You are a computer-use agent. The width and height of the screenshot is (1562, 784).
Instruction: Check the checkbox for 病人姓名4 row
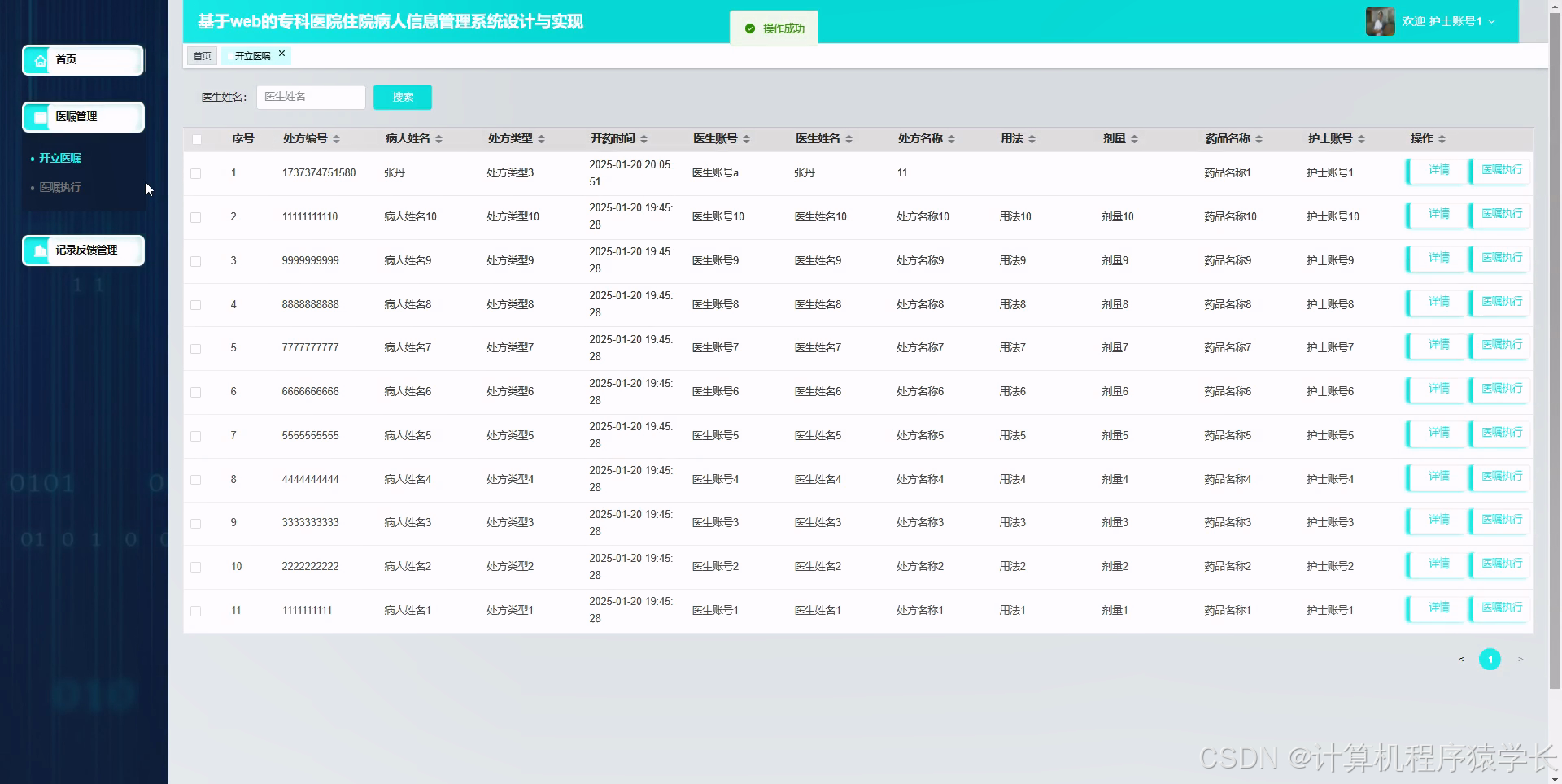point(195,480)
